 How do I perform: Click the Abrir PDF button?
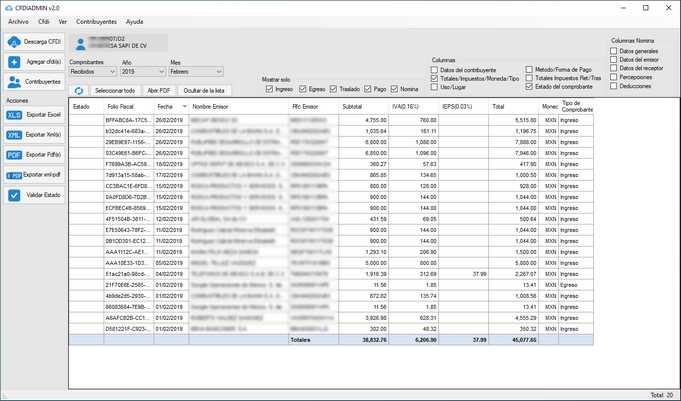(x=159, y=90)
